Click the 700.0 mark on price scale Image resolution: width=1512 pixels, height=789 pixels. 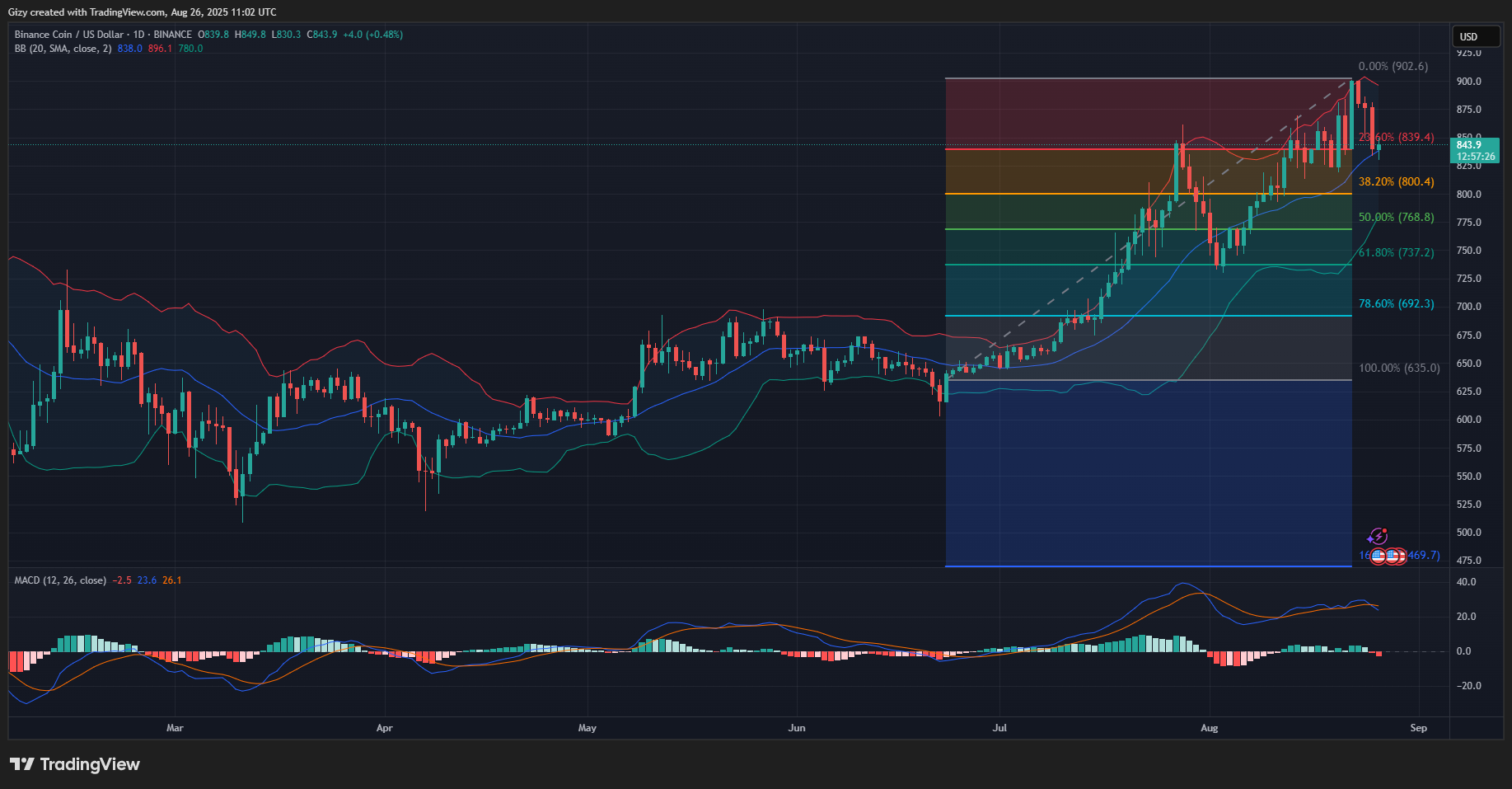(x=1468, y=307)
